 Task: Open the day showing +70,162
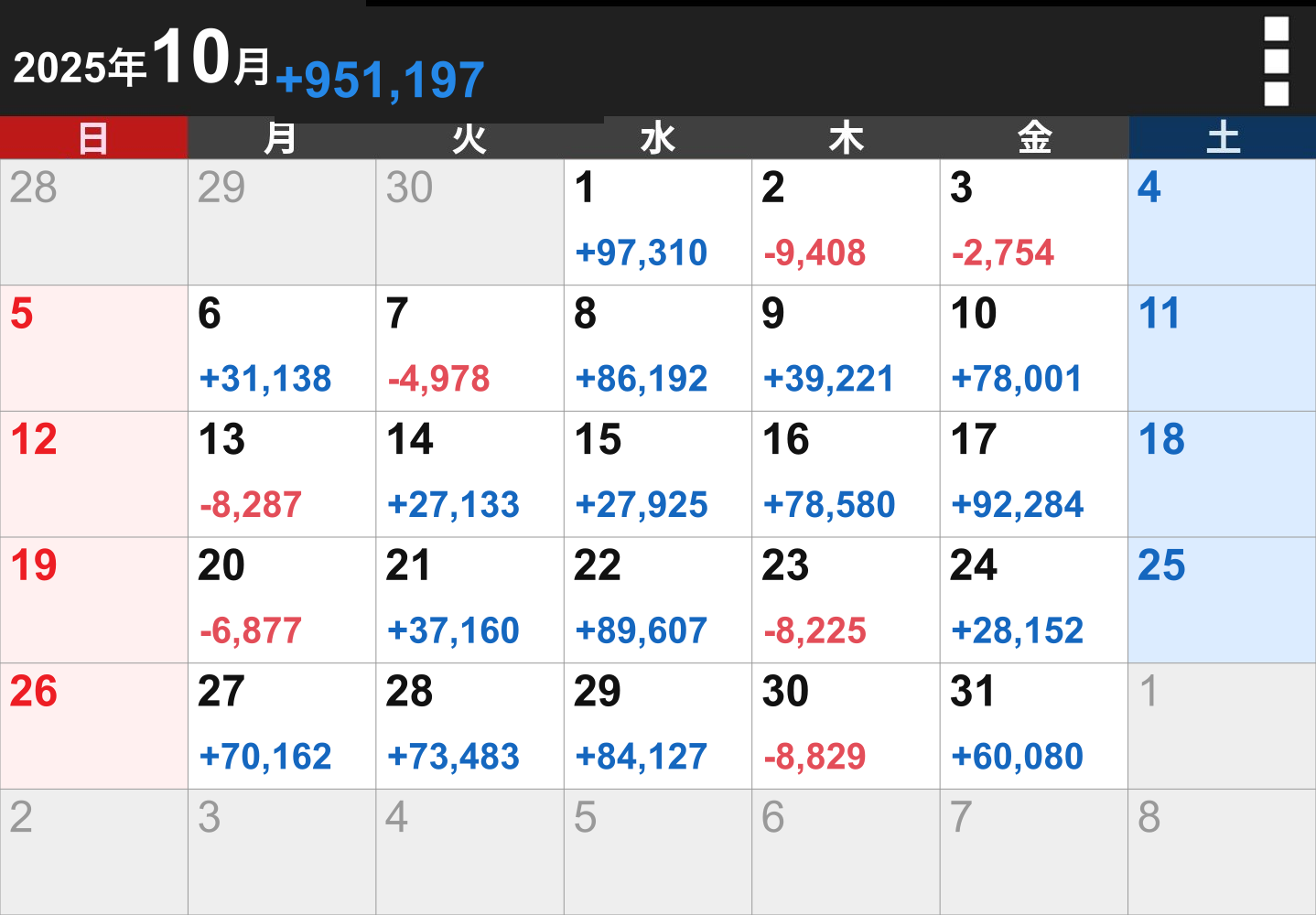[x=282, y=727]
